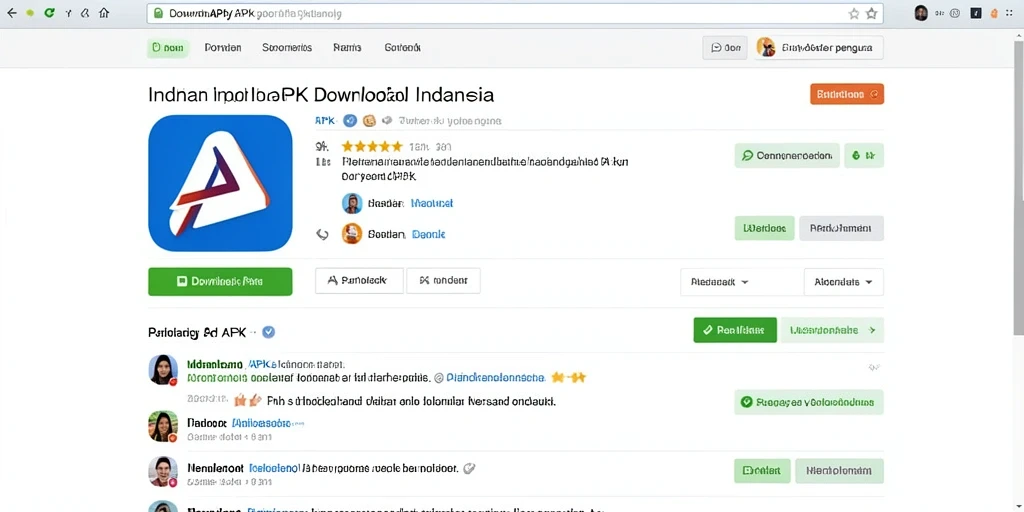Screen dimensions: 1024x512
Task: Open the round avatar beside Maotcel link
Action: click(x=352, y=203)
